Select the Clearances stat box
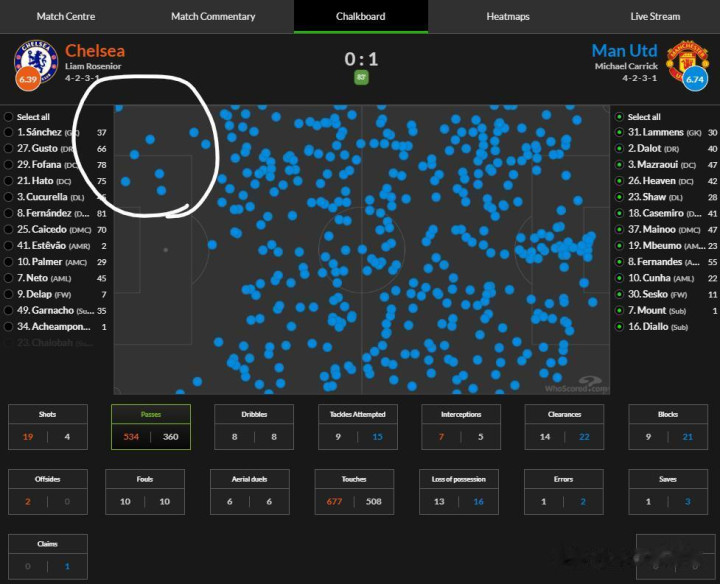This screenshot has height=584, width=720. click(x=564, y=427)
